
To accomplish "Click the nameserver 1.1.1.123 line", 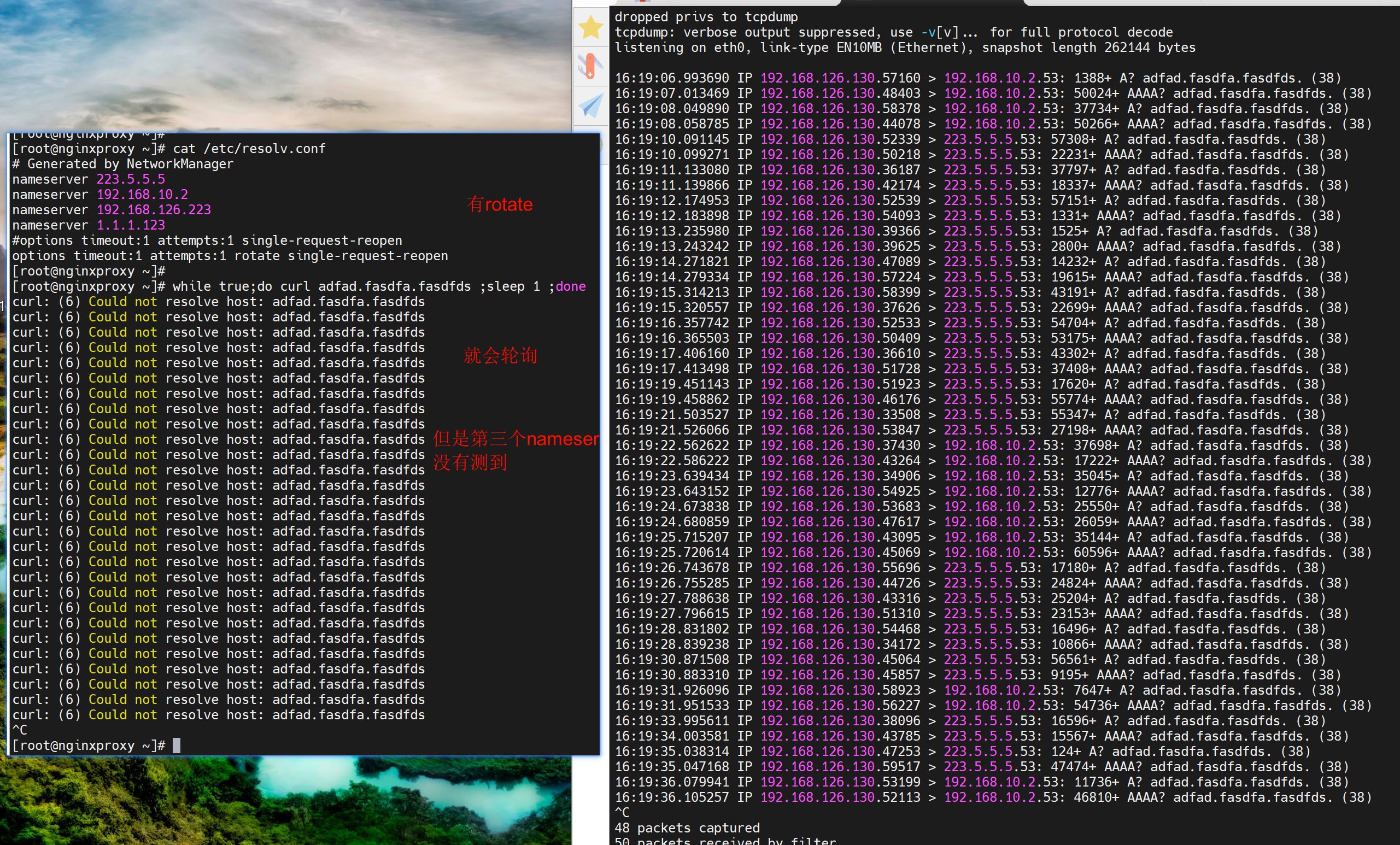I will [89, 226].
